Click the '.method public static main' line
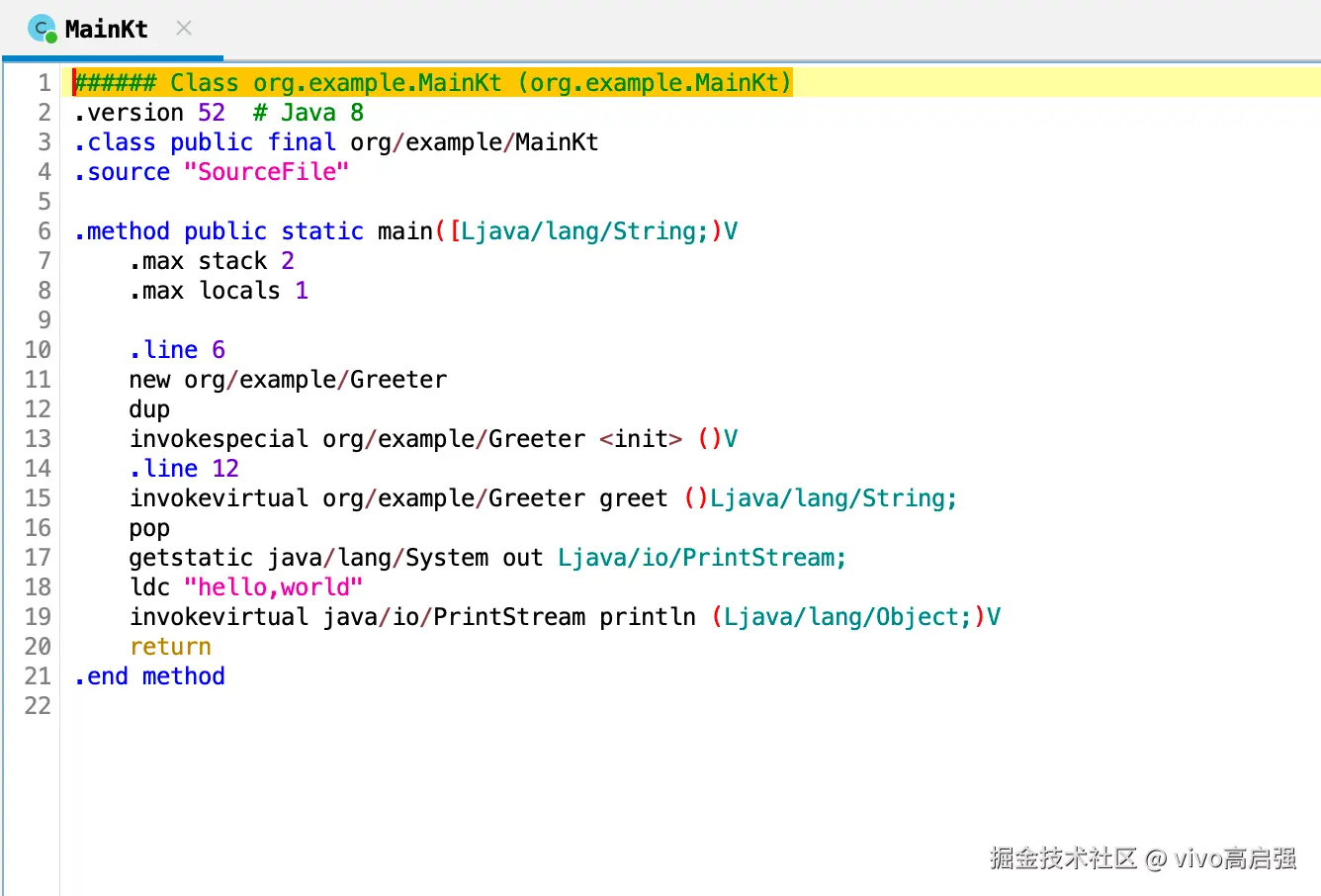1321x896 pixels. 406,231
